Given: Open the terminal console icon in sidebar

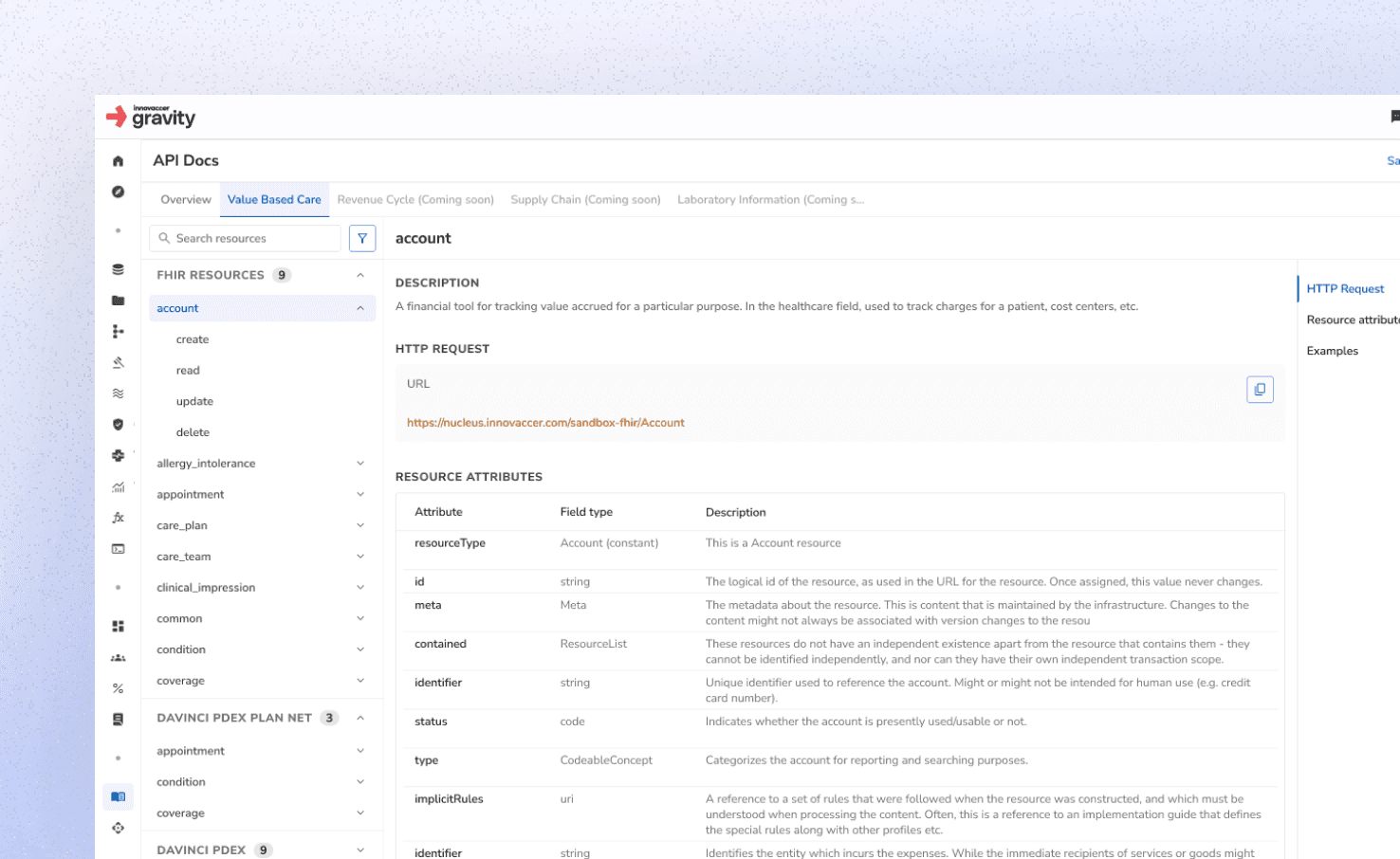Looking at the screenshot, I should (118, 549).
